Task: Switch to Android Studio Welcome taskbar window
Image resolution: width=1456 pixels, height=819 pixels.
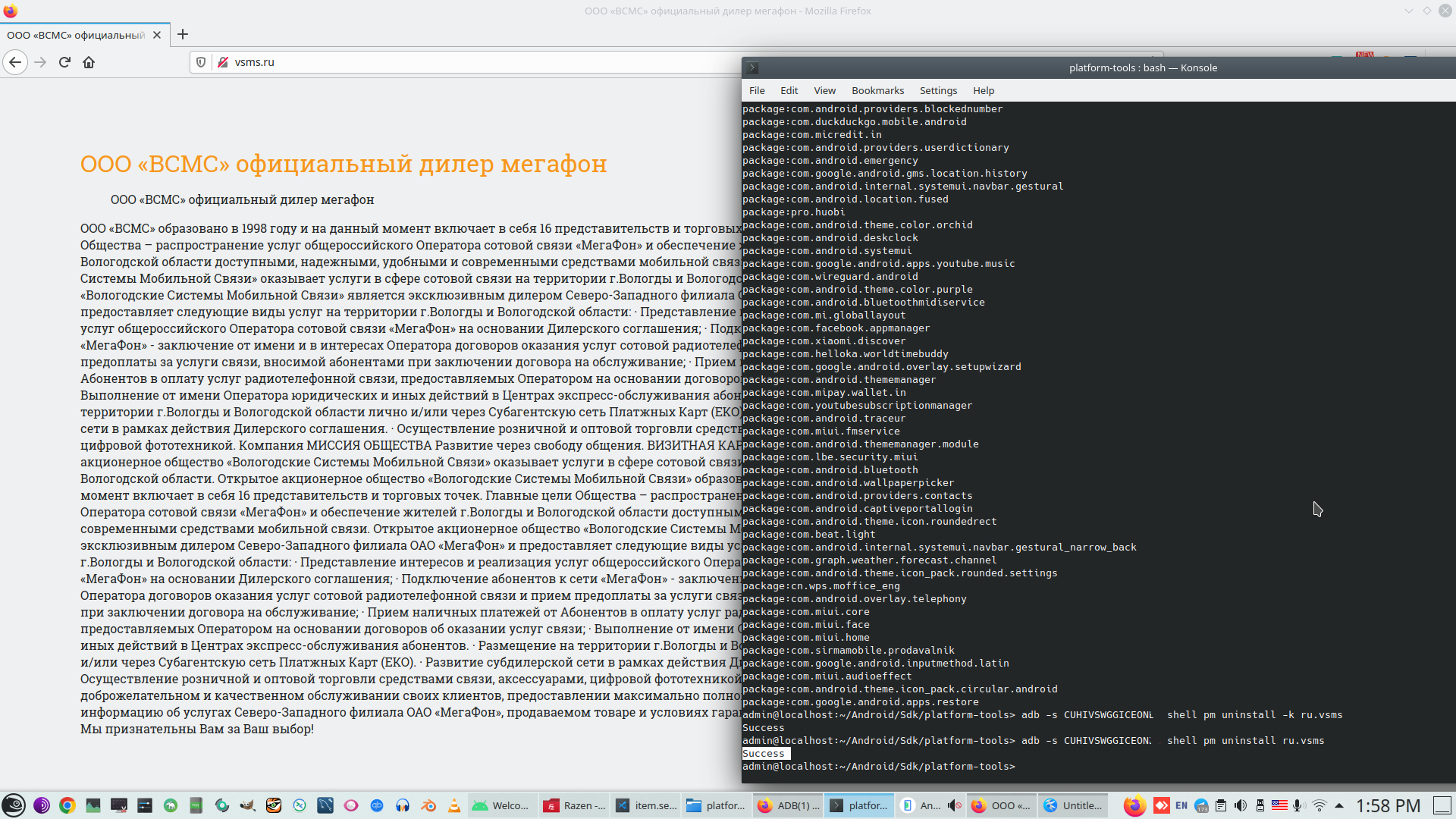Action: (x=501, y=805)
